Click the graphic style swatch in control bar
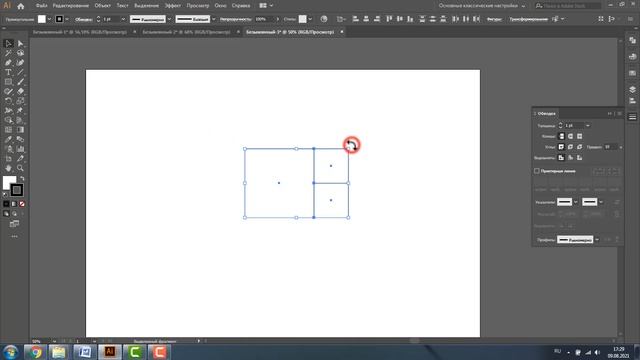The height and width of the screenshot is (360, 640). pyautogui.click(x=302, y=19)
